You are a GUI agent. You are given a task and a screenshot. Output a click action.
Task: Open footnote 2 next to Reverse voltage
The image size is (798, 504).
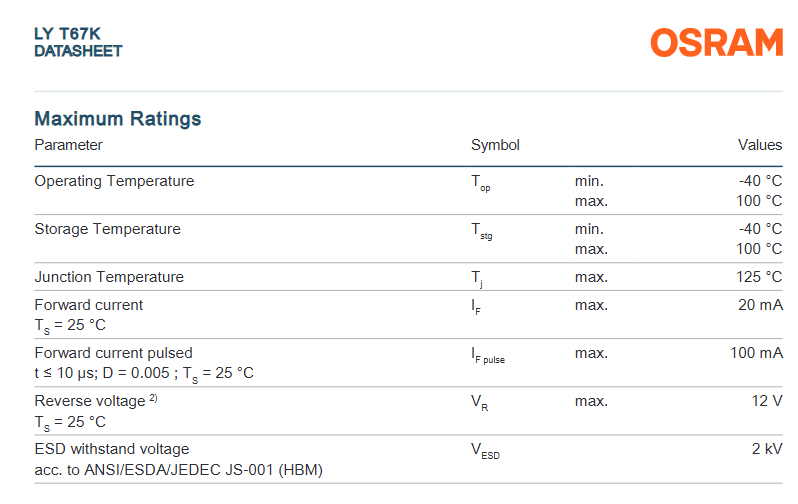click(x=154, y=398)
